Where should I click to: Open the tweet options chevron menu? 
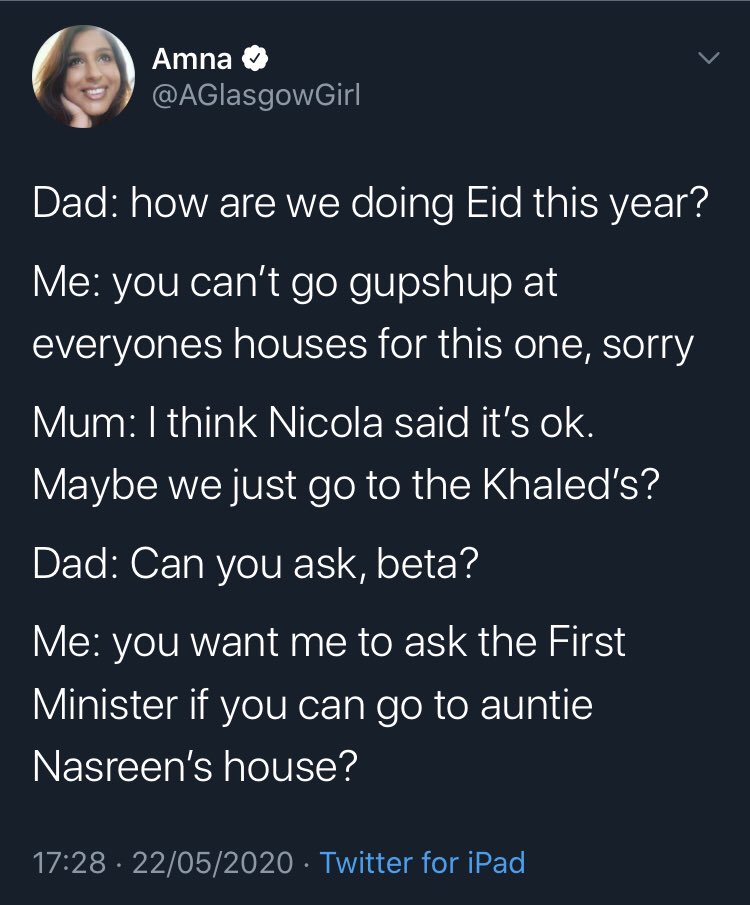[x=707, y=60]
